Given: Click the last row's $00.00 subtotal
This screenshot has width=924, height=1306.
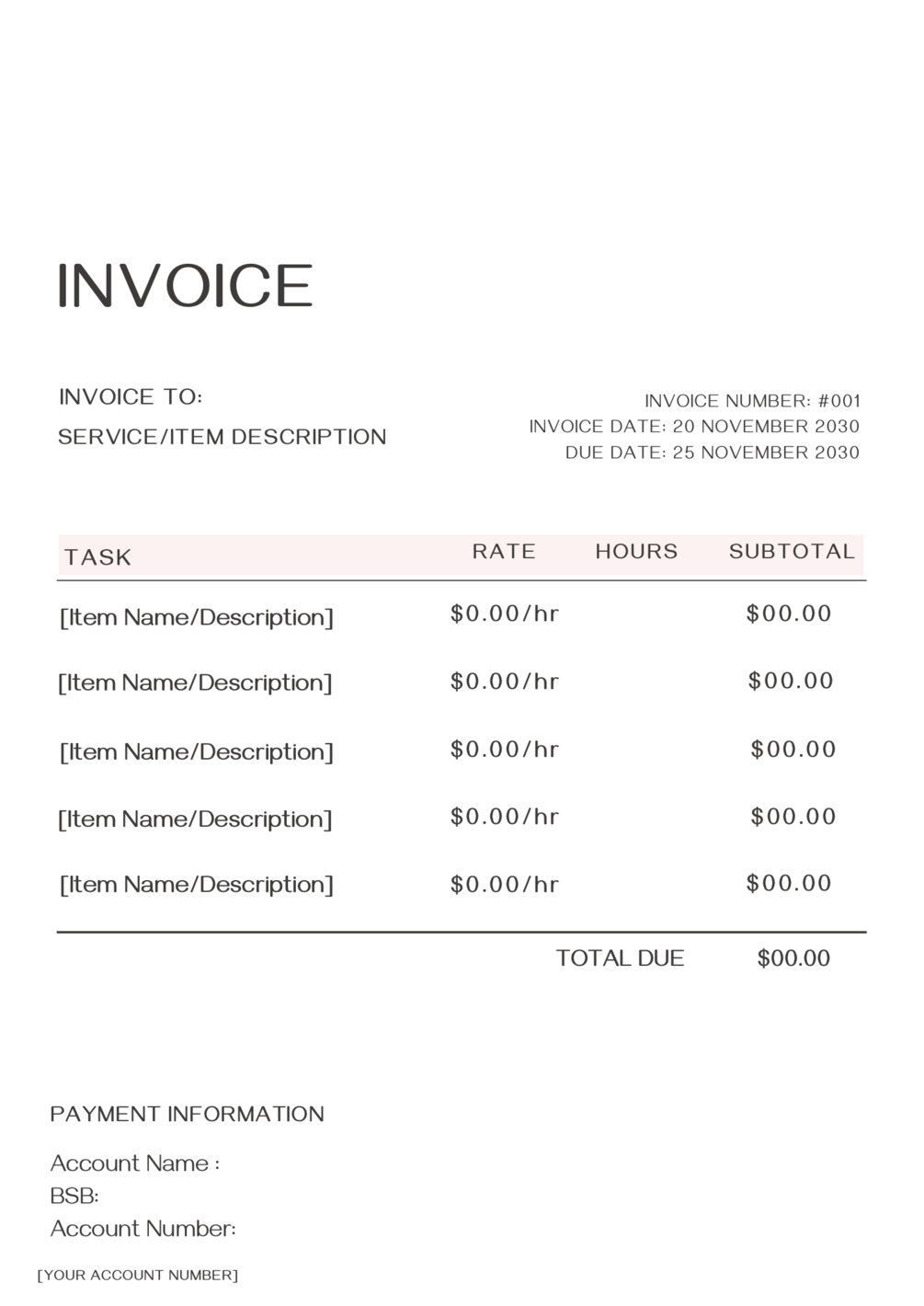Looking at the screenshot, I should [789, 884].
